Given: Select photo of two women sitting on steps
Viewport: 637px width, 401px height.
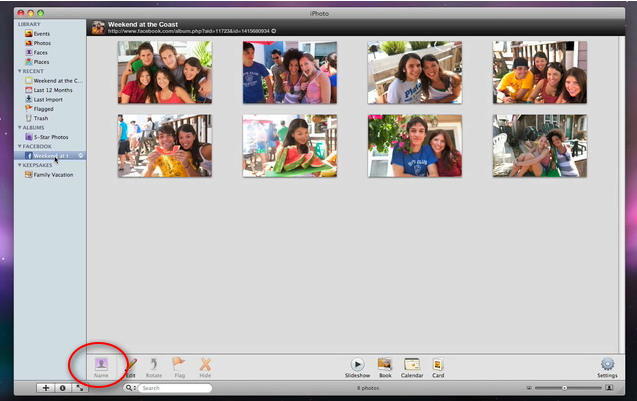Looking at the screenshot, I should click(x=540, y=146).
